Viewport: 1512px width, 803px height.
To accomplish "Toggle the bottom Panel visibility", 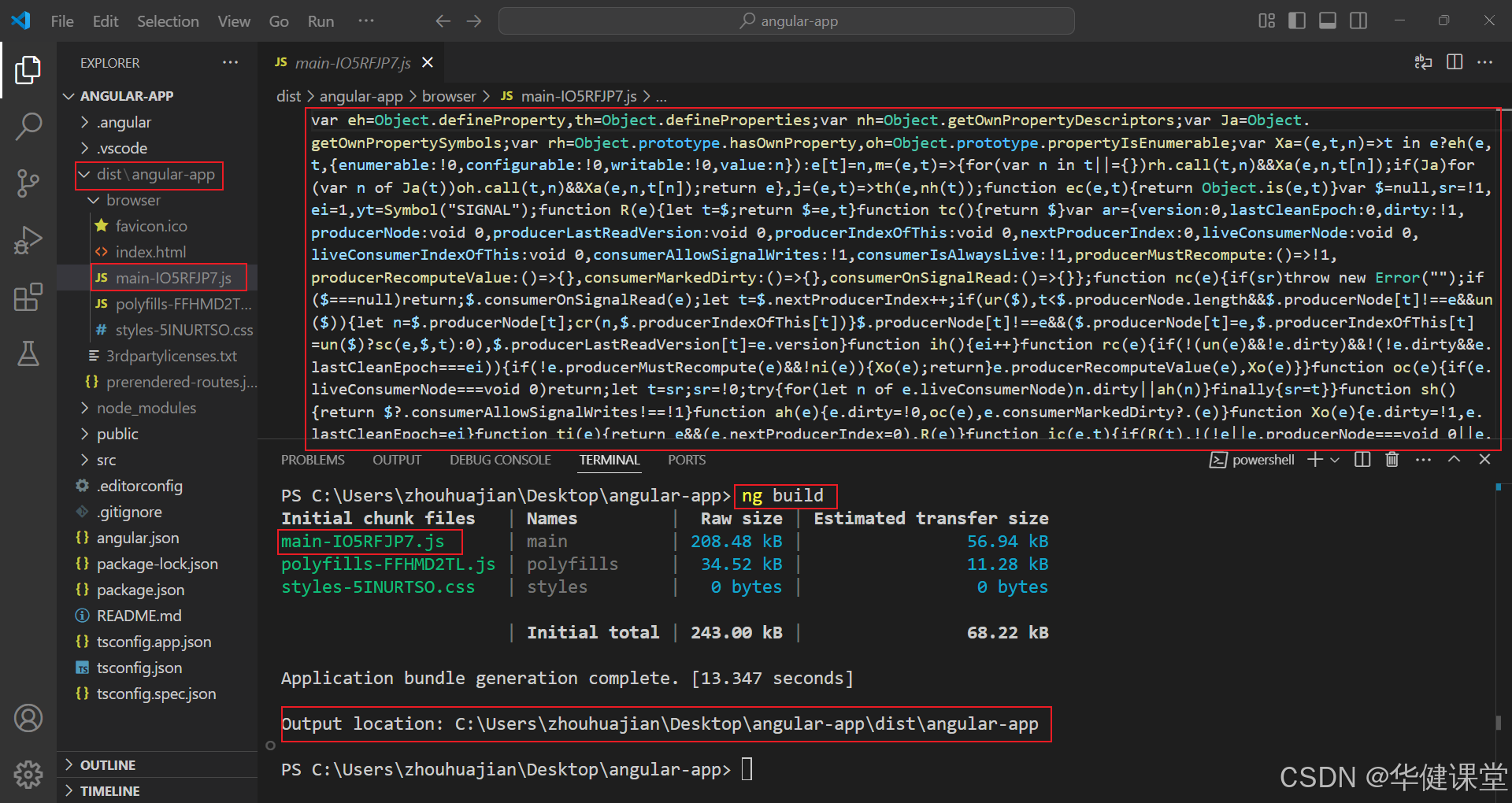I will pos(1328,21).
